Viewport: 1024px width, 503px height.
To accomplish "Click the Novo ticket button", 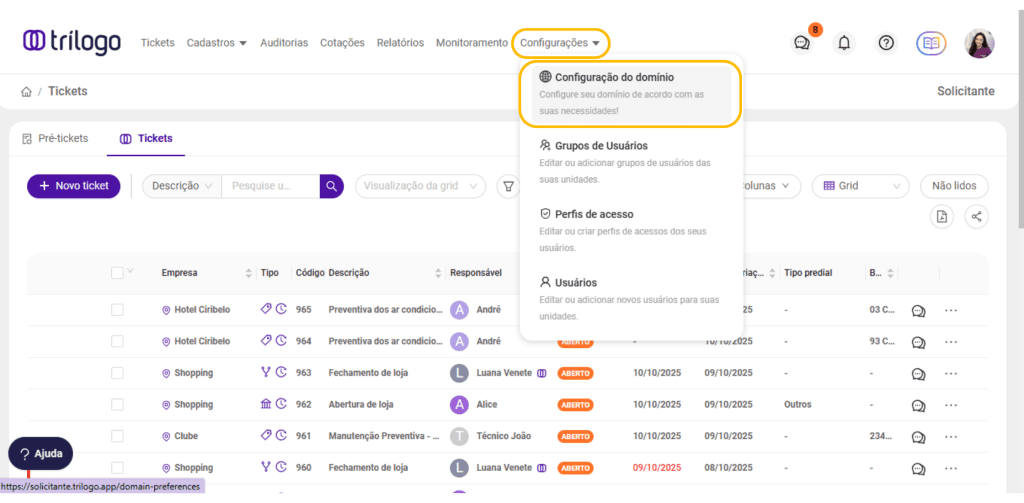I will (x=74, y=186).
